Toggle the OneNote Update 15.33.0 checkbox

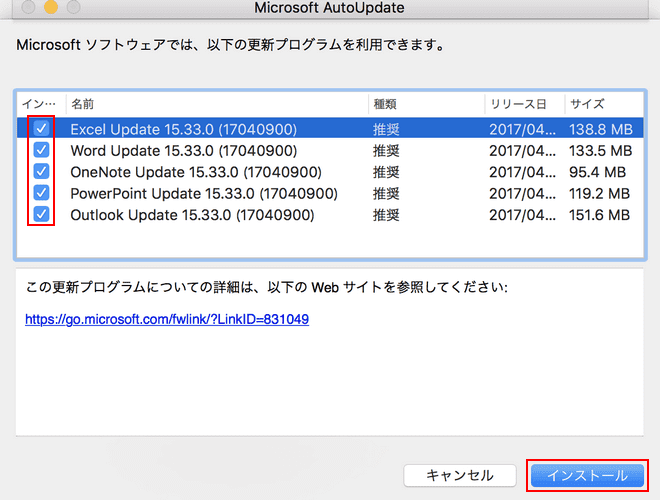tap(41, 171)
